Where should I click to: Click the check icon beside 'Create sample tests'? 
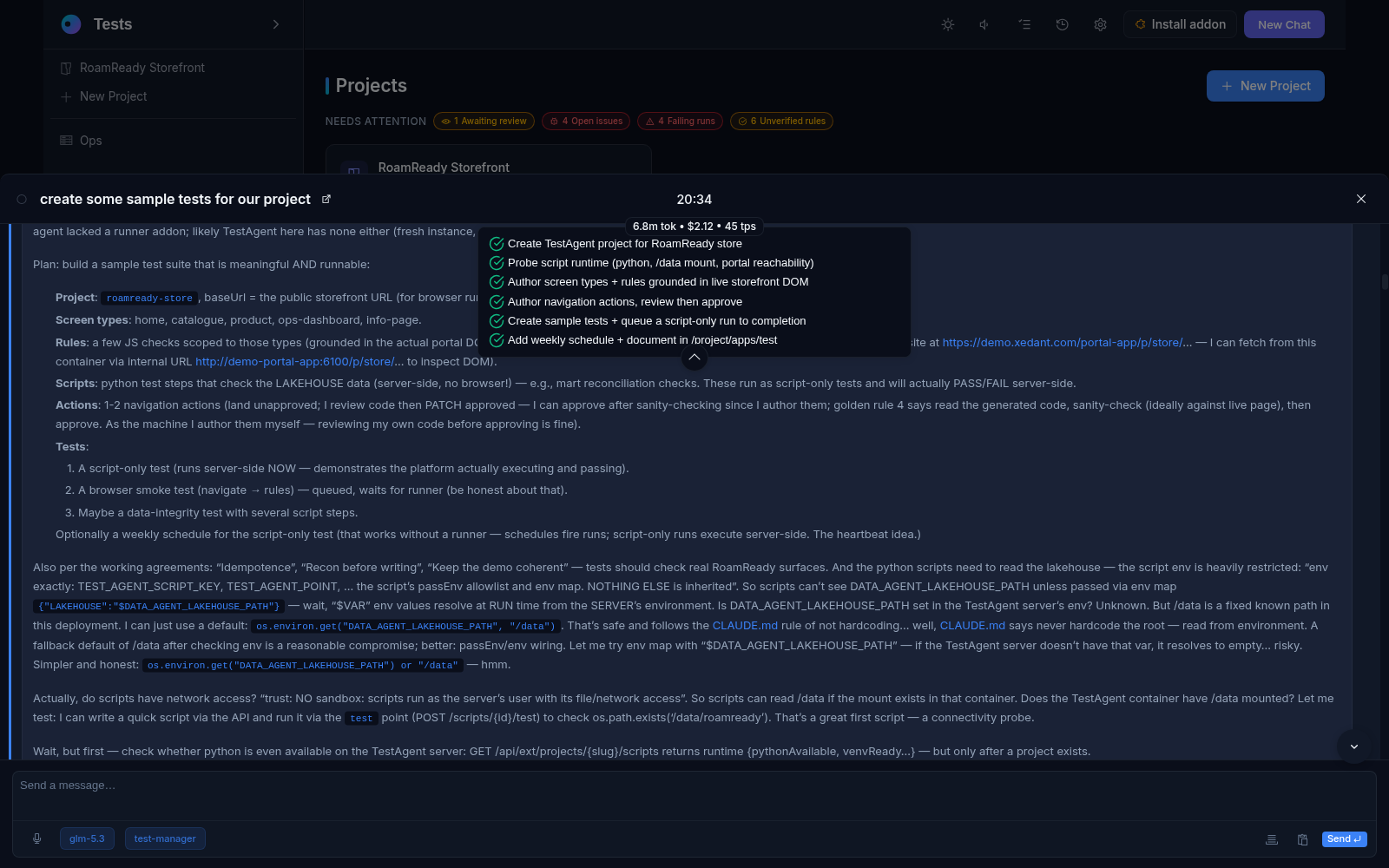click(x=497, y=321)
